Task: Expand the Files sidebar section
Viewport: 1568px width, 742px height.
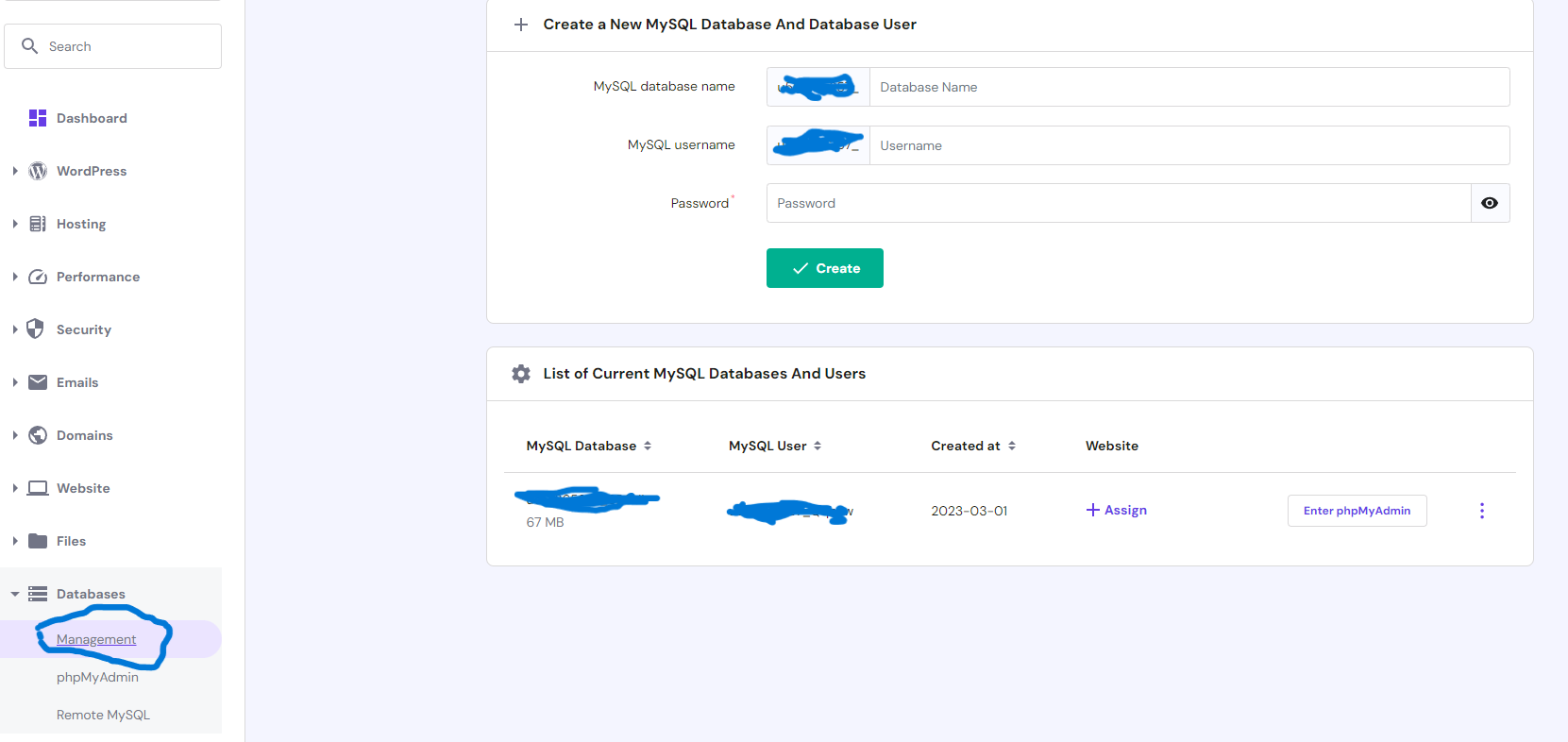Action: coord(15,541)
